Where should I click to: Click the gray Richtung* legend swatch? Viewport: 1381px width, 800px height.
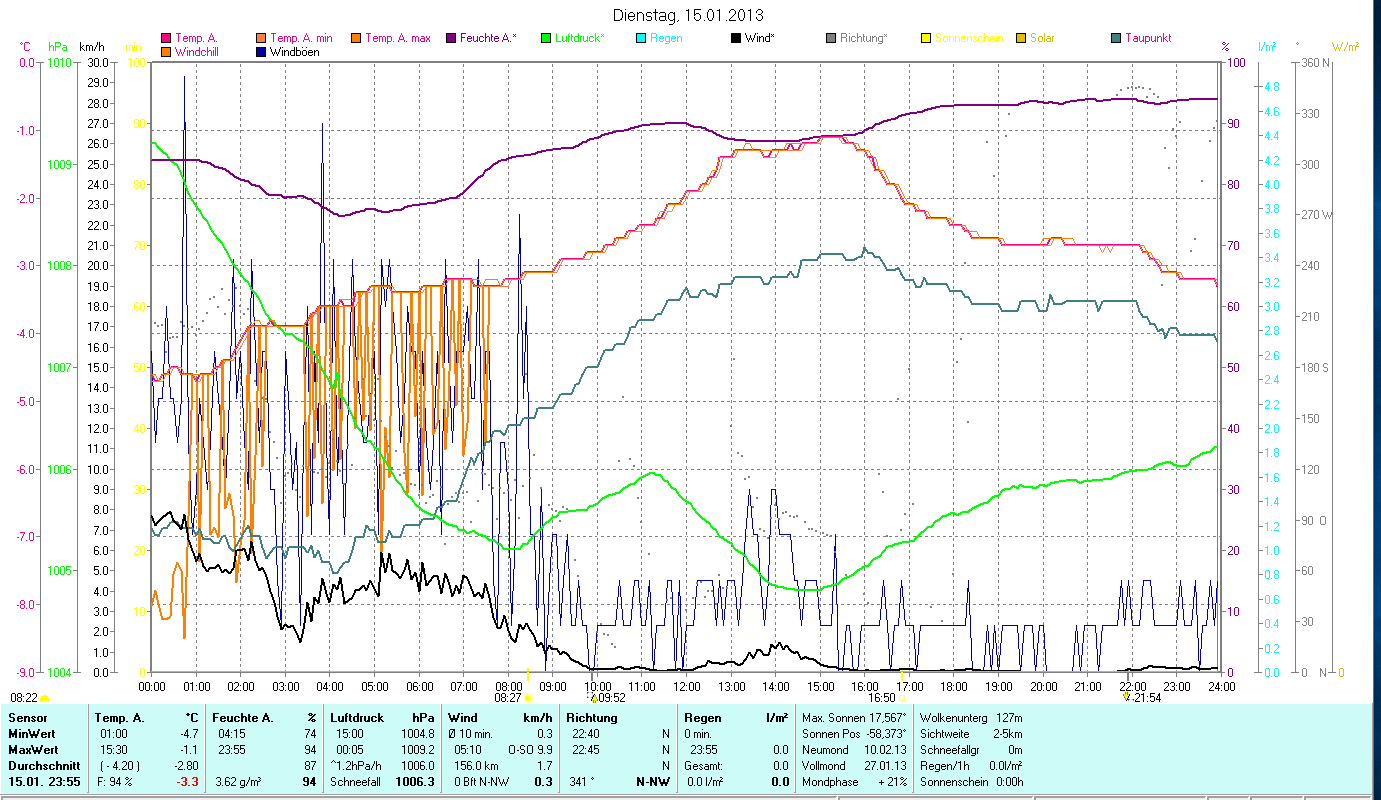(x=830, y=38)
